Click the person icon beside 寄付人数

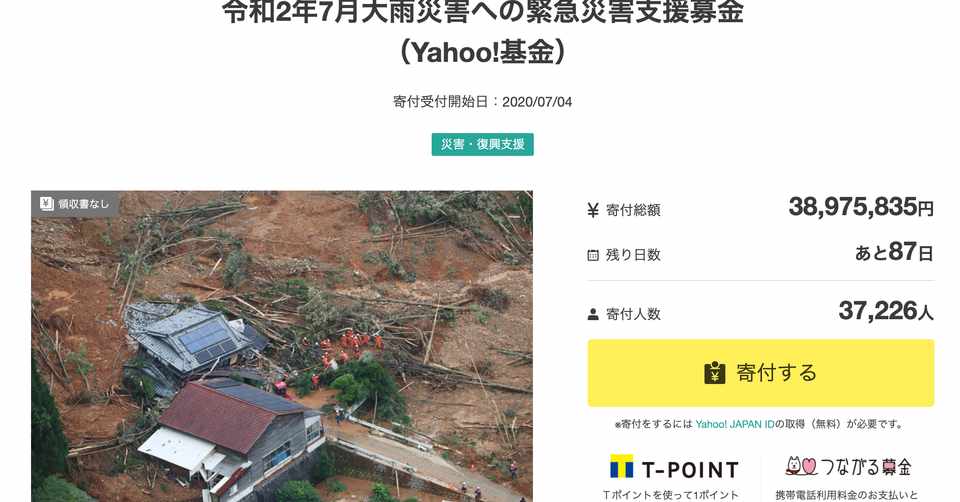(593, 314)
